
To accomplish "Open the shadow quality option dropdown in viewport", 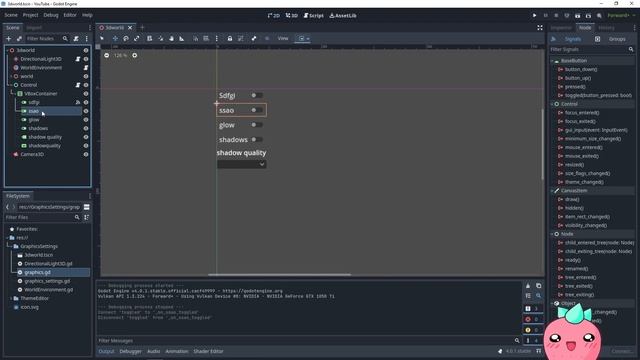I will point(242,164).
